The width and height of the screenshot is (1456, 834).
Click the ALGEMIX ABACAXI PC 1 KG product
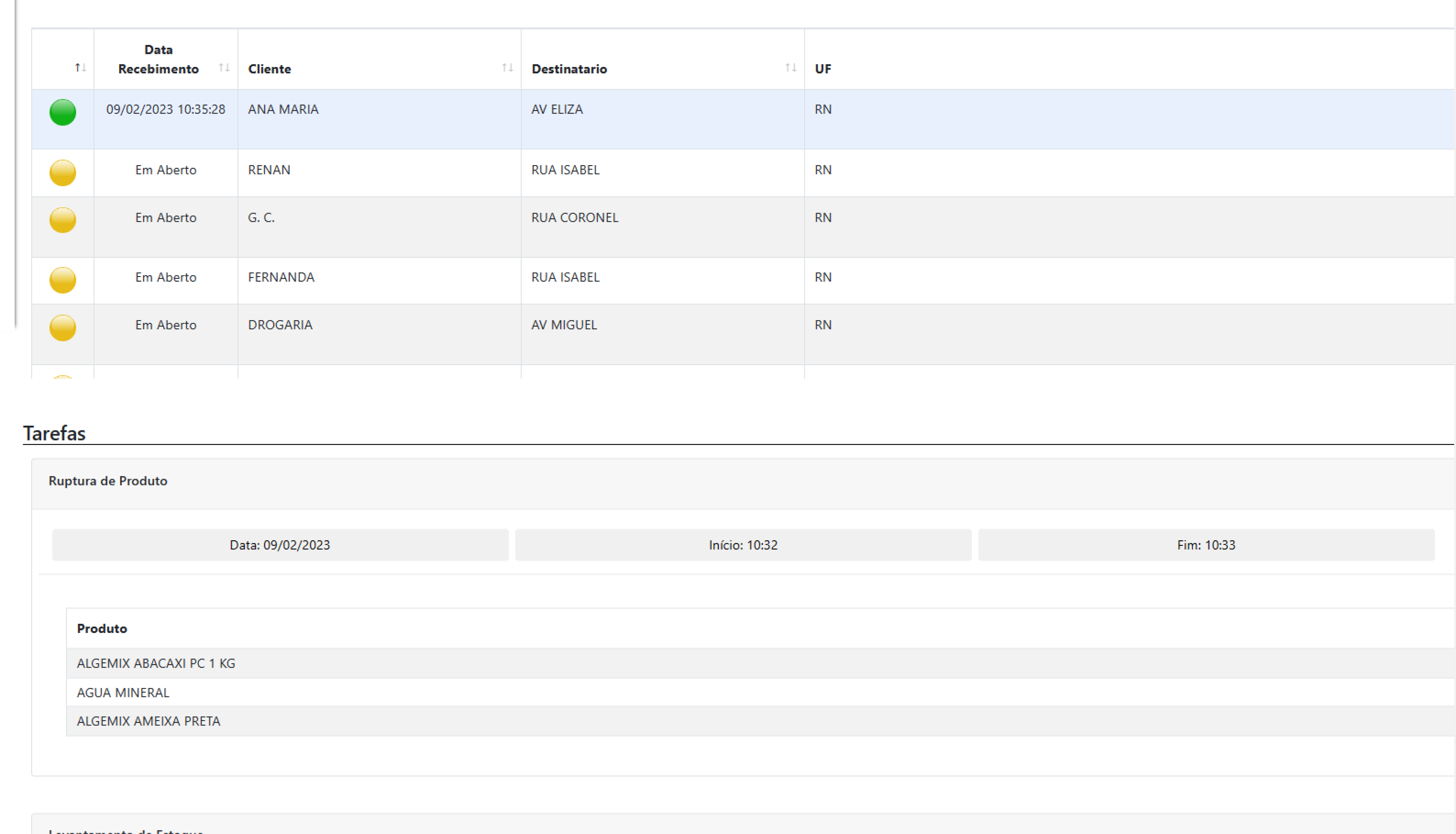coord(156,663)
